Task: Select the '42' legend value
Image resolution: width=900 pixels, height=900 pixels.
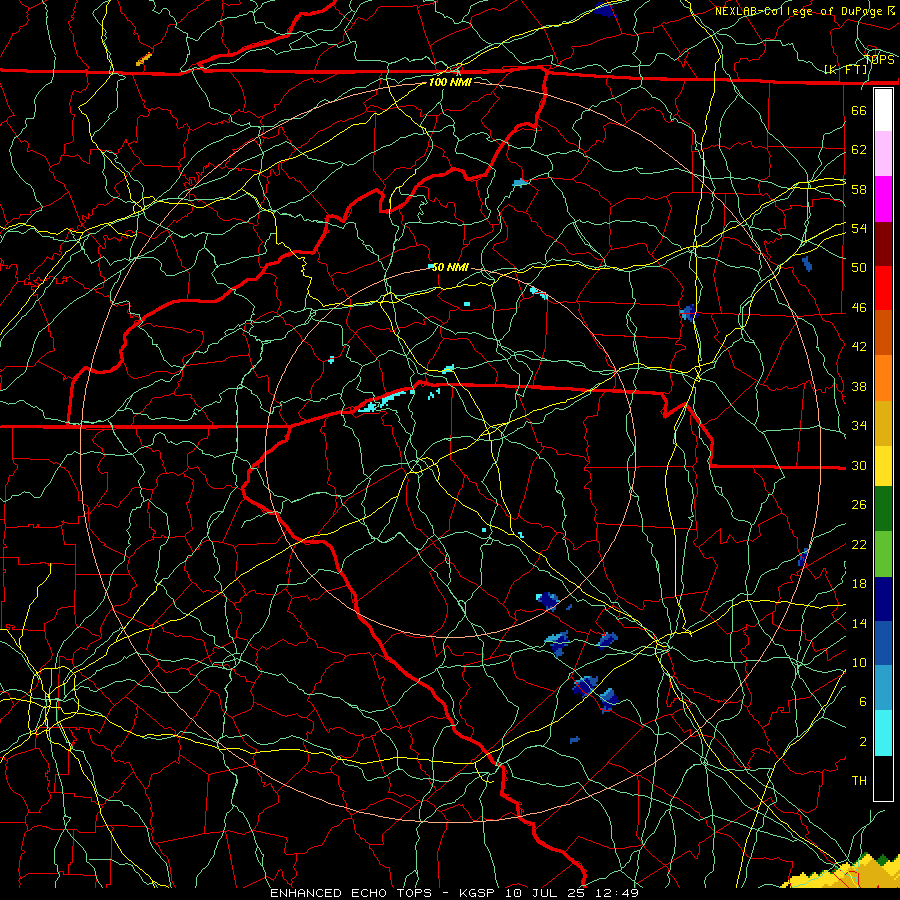Action: point(859,347)
